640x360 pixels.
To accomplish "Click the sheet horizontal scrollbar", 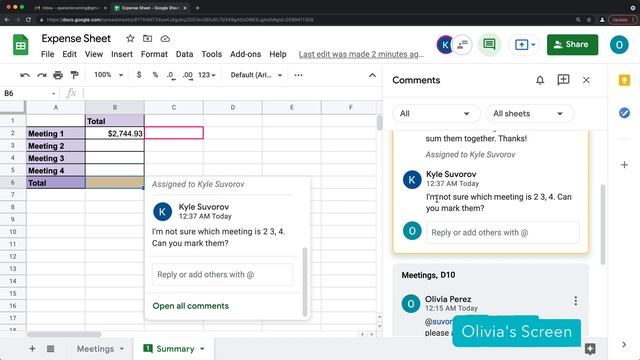I will coord(64,334).
